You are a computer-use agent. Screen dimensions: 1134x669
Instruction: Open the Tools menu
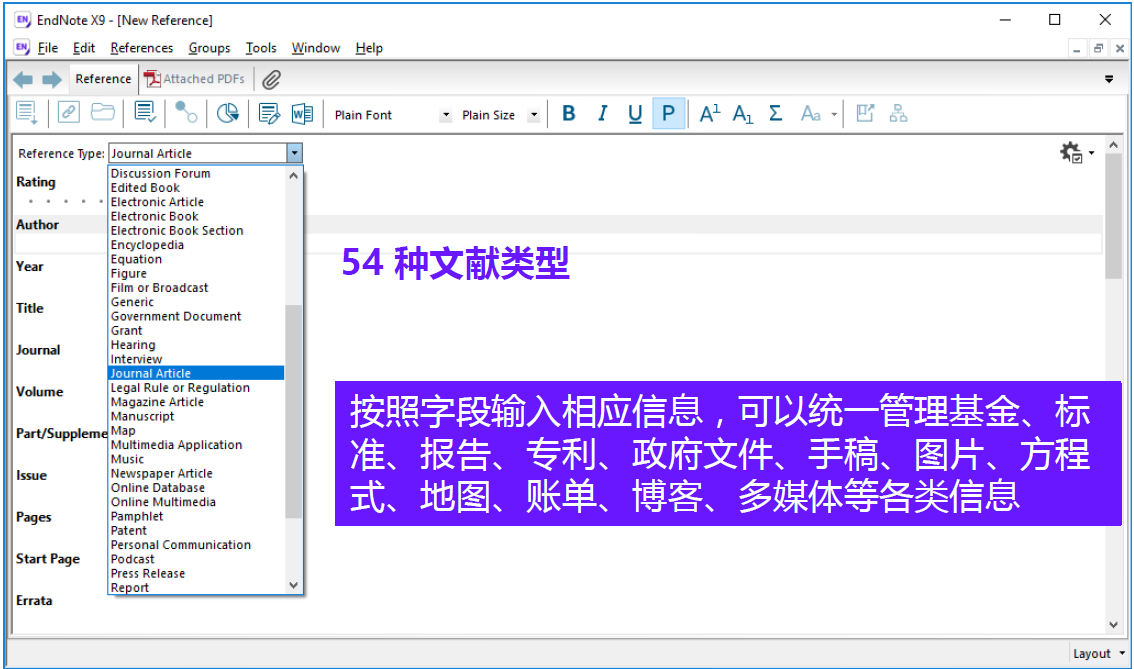[260, 48]
